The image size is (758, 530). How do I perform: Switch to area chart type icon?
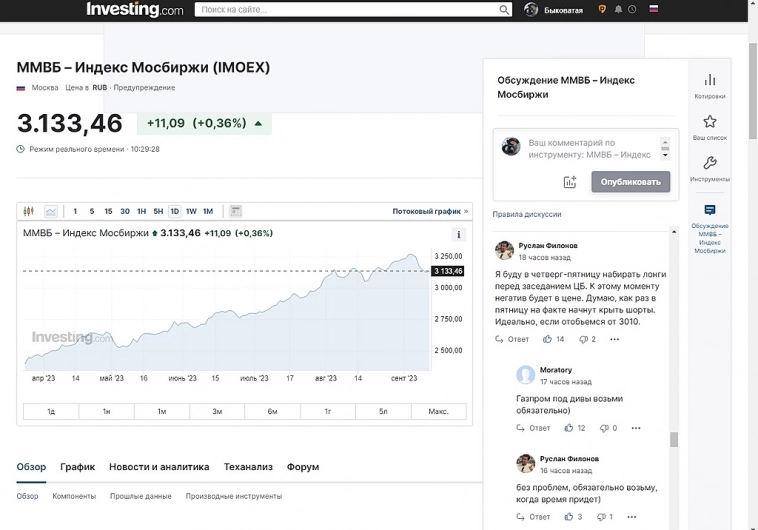coord(51,211)
